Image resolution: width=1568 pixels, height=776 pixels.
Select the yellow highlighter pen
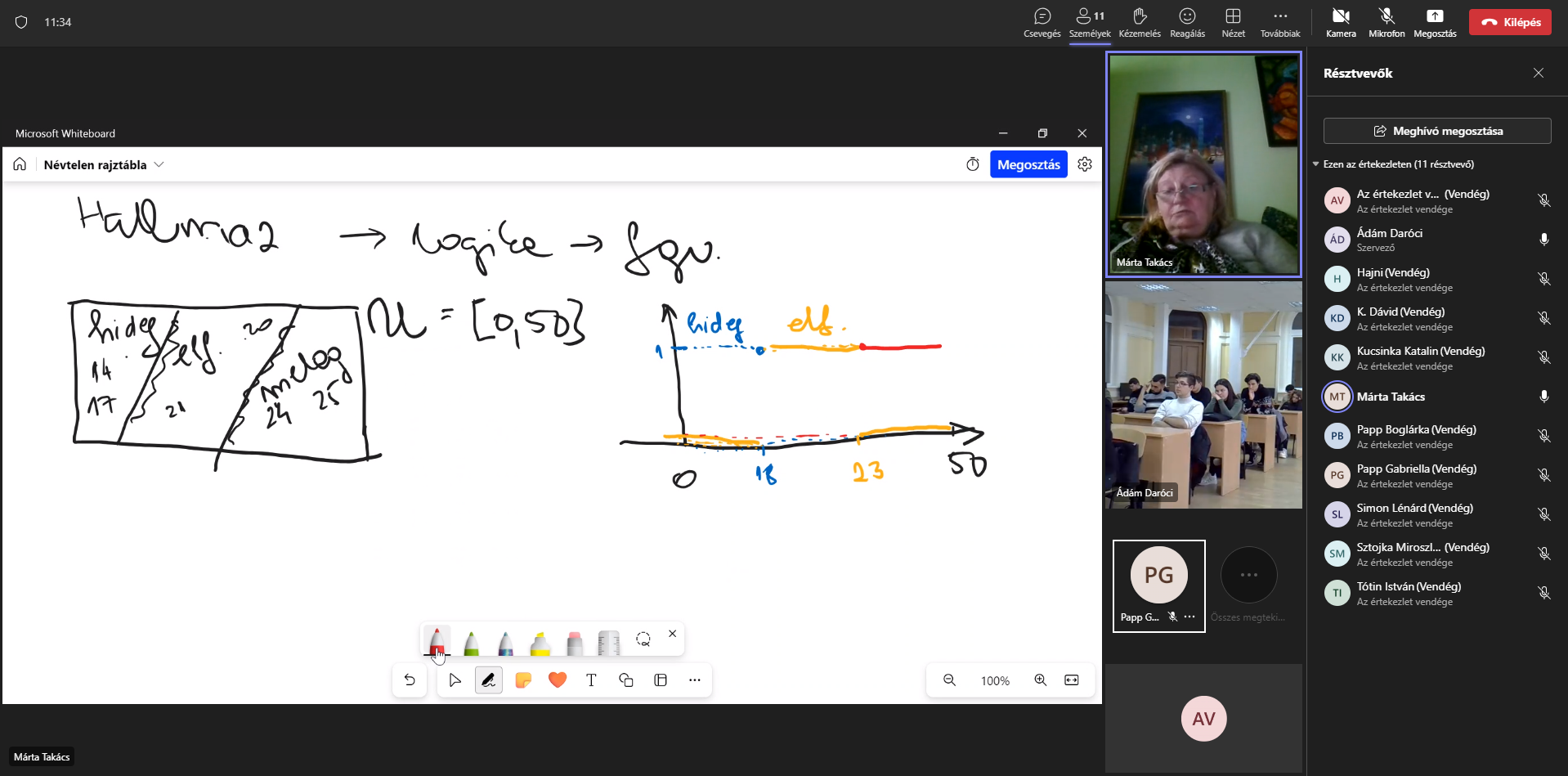coord(540,643)
